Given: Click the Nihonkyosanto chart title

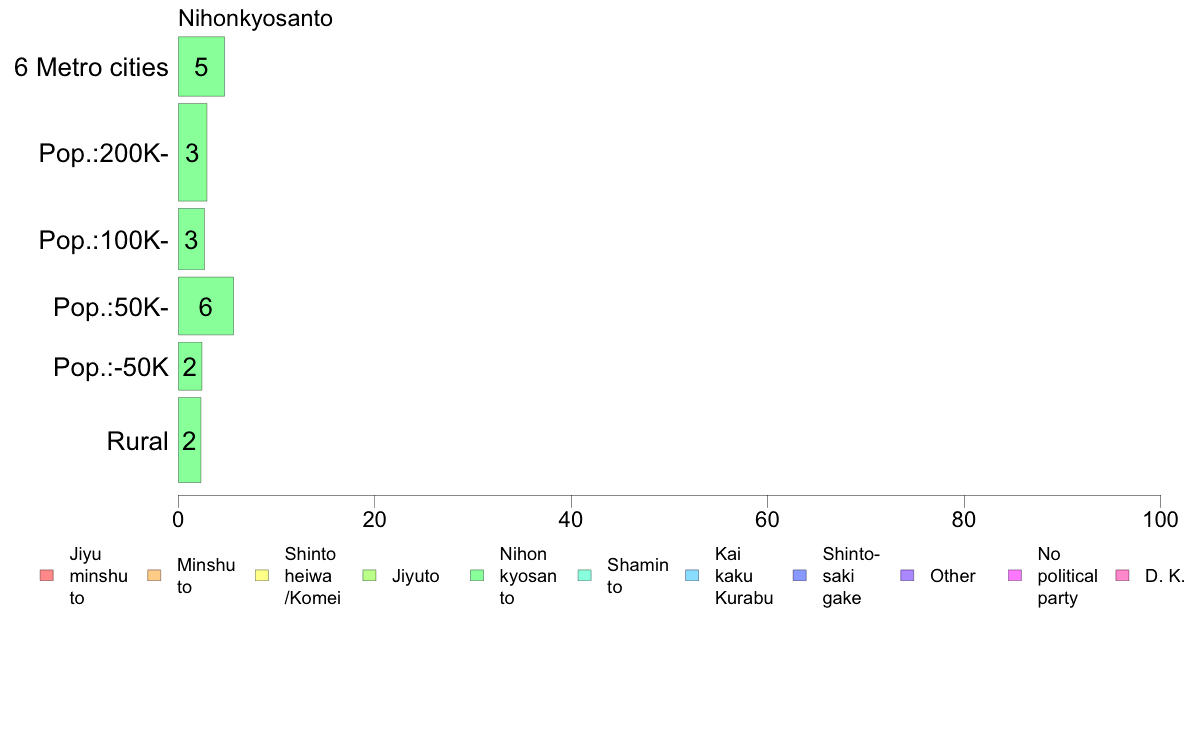Looking at the screenshot, I should (255, 18).
